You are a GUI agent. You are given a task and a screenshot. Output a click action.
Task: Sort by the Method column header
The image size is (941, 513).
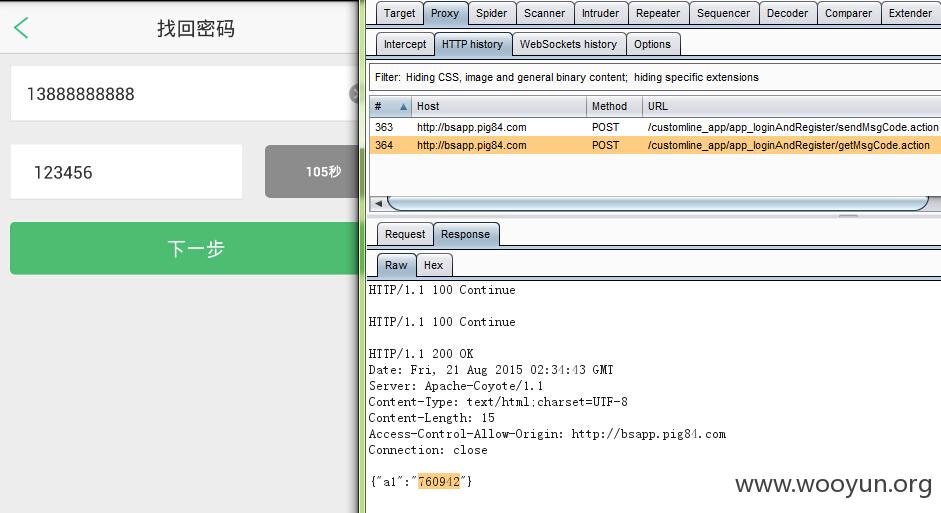pyautogui.click(x=614, y=106)
